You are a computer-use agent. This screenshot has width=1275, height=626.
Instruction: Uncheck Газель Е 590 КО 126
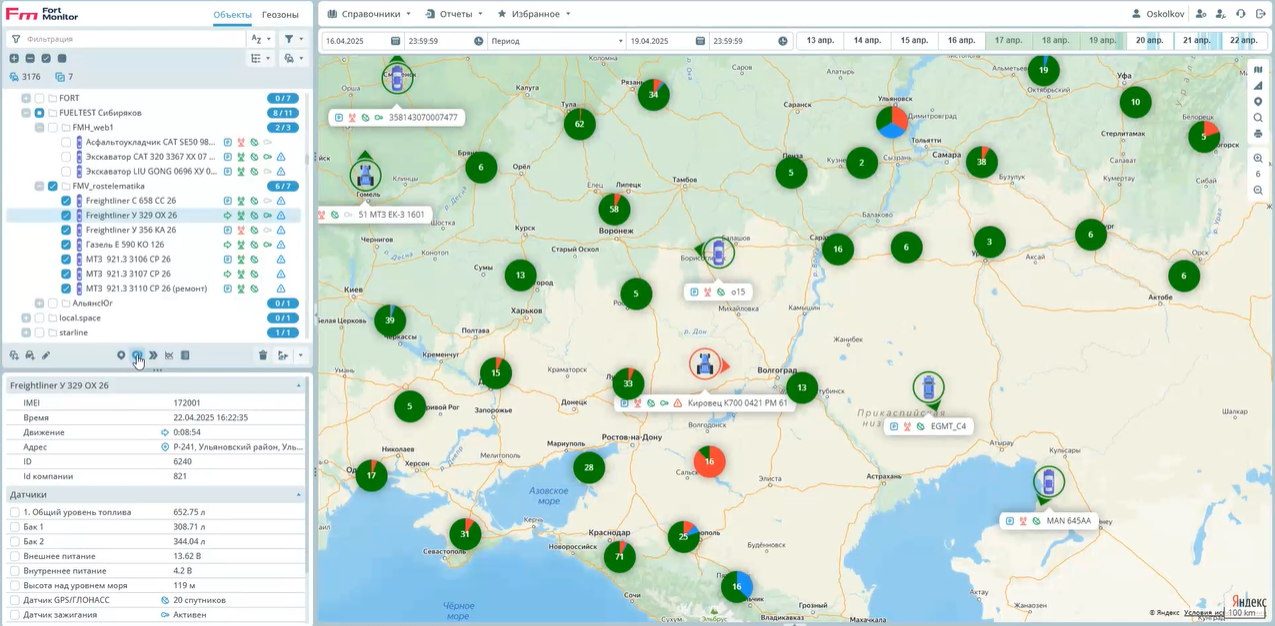(x=66, y=244)
